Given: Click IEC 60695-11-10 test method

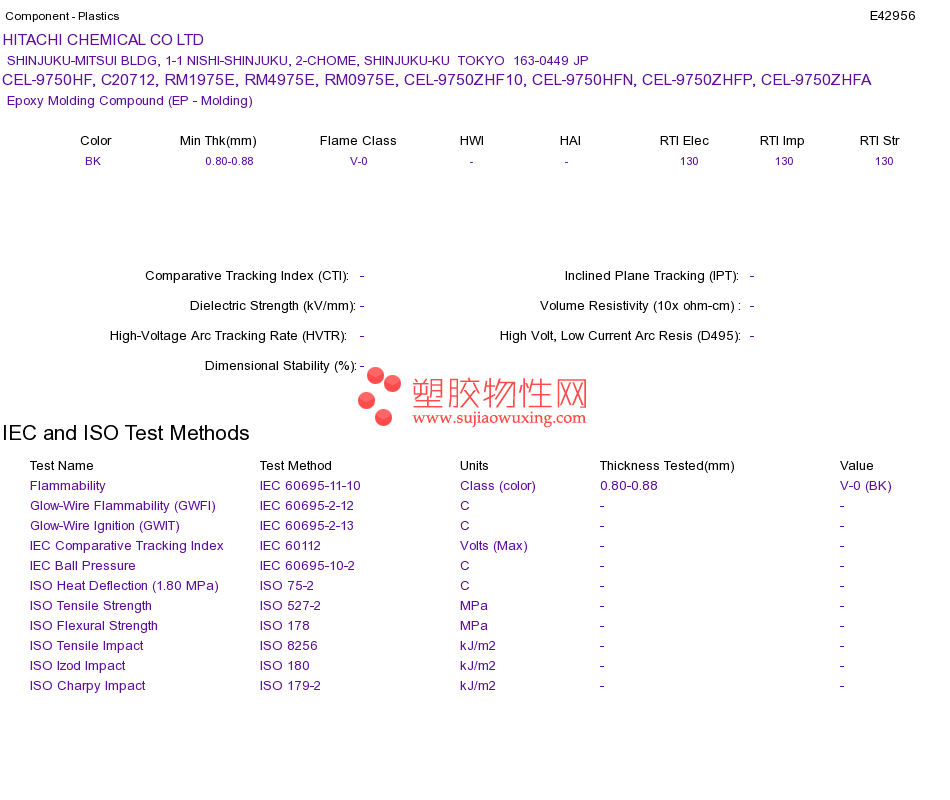Looking at the screenshot, I should pyautogui.click(x=310, y=486).
